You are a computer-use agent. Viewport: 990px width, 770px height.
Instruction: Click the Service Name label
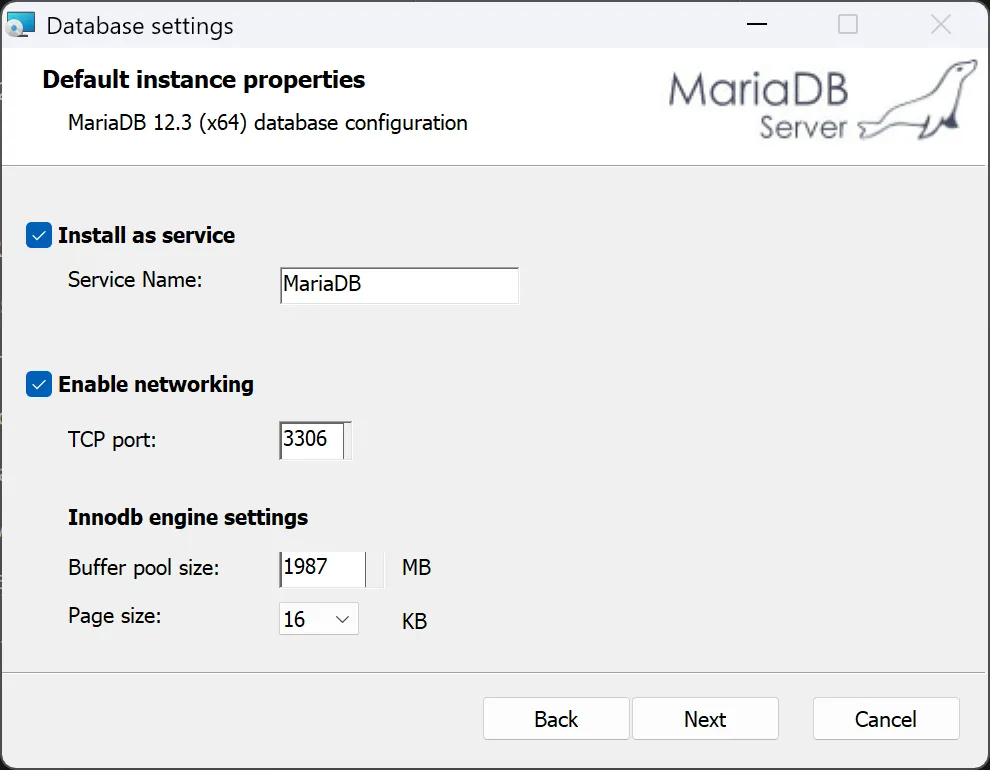point(135,280)
